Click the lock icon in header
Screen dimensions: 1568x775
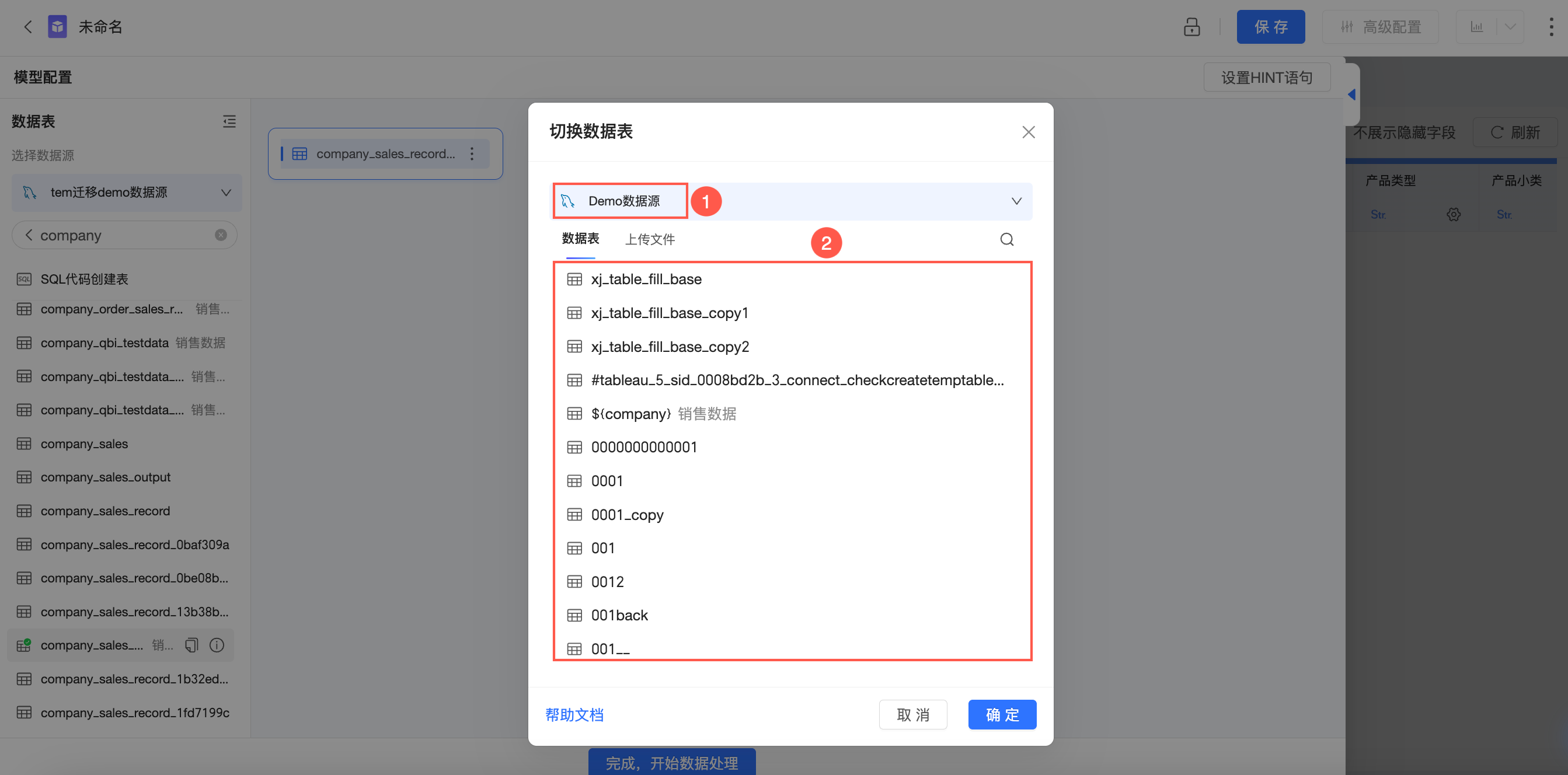click(1191, 27)
